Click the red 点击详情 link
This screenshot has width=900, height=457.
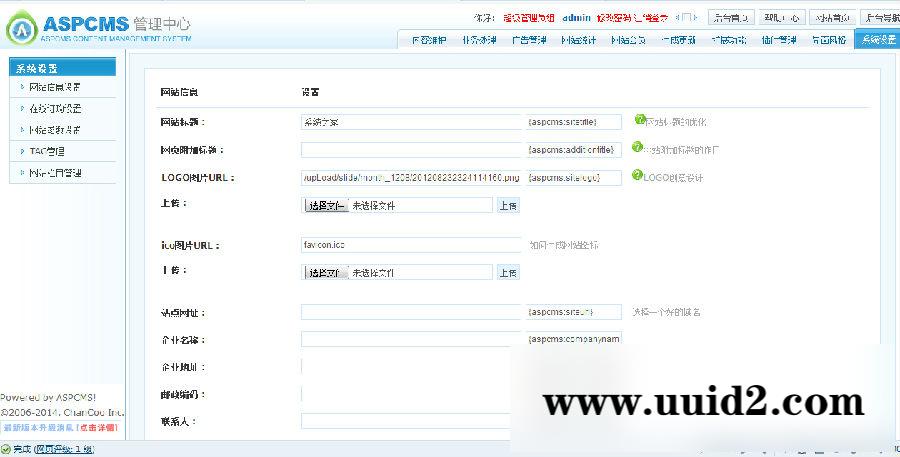(x=97, y=428)
